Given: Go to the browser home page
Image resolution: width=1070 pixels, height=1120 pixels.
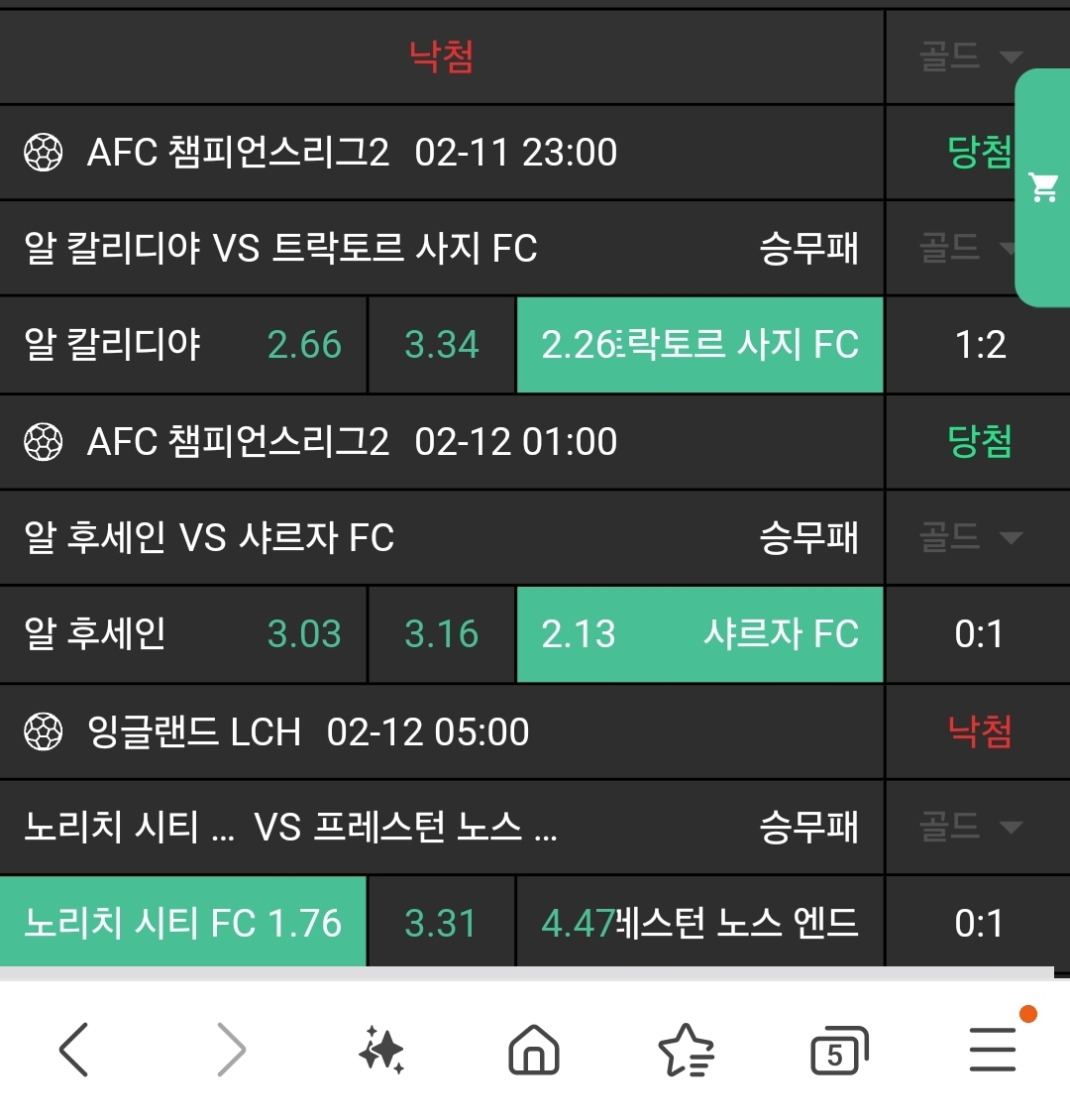Looking at the screenshot, I should coord(533,1049).
